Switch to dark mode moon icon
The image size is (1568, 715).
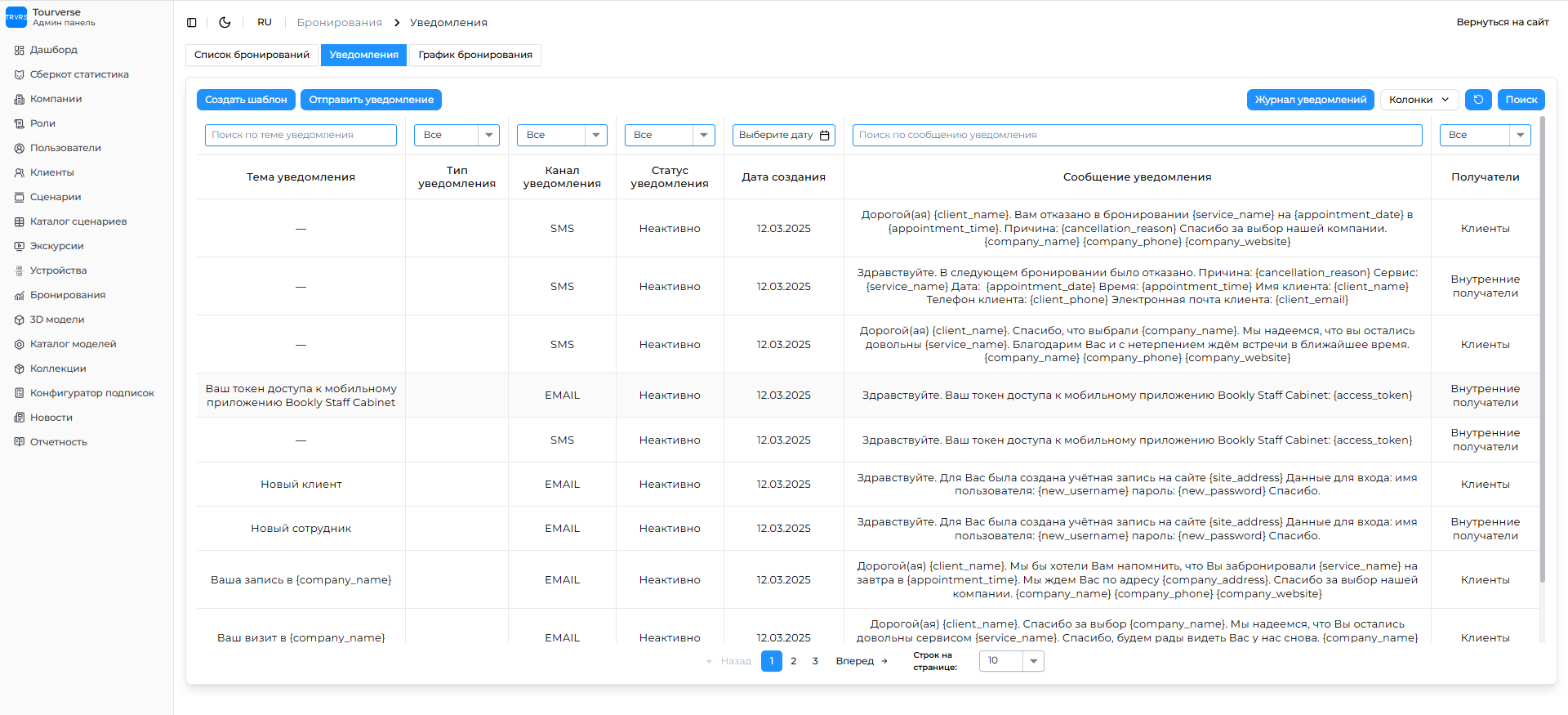[225, 23]
